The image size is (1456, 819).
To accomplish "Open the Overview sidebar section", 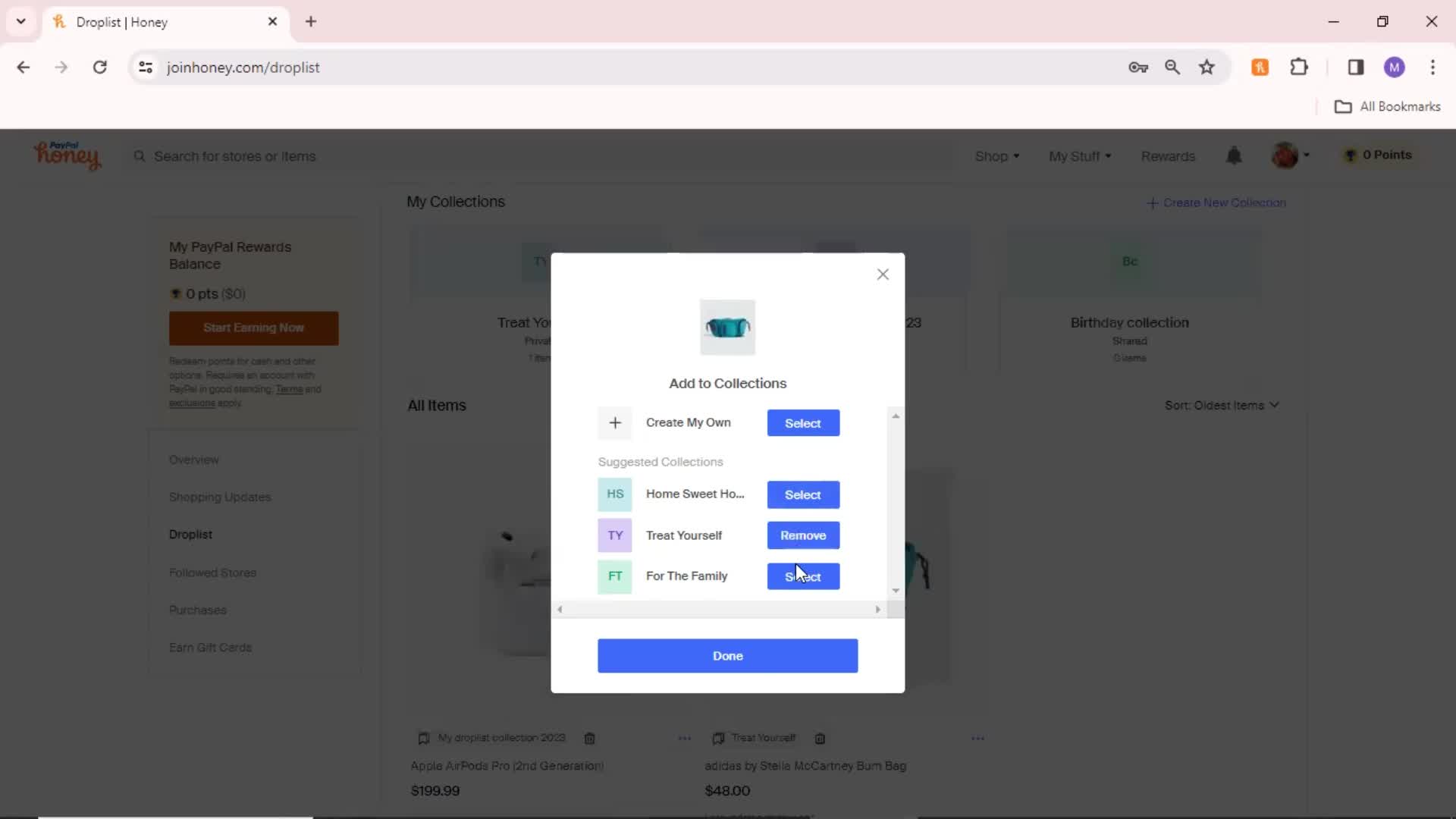I will click(x=194, y=459).
